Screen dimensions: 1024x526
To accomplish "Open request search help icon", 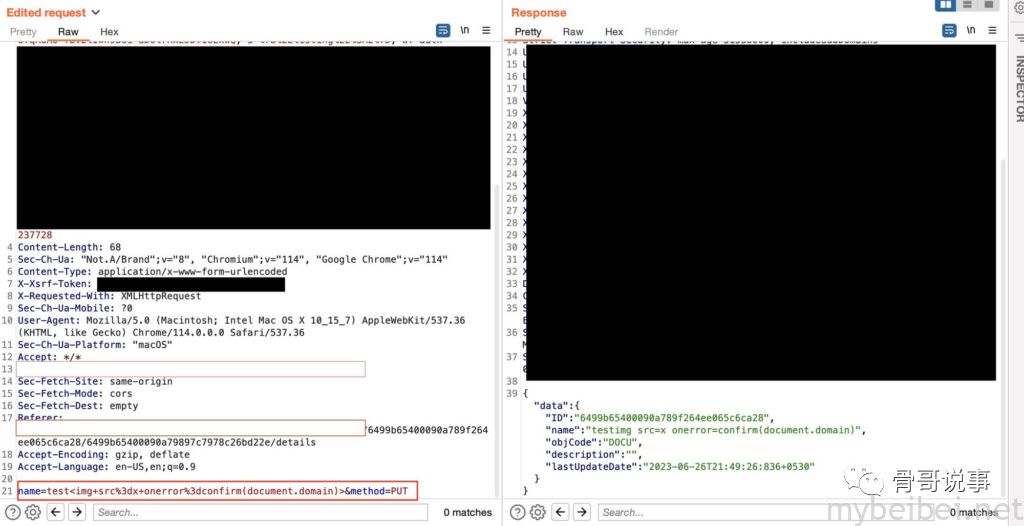I will pyautogui.click(x=12, y=512).
